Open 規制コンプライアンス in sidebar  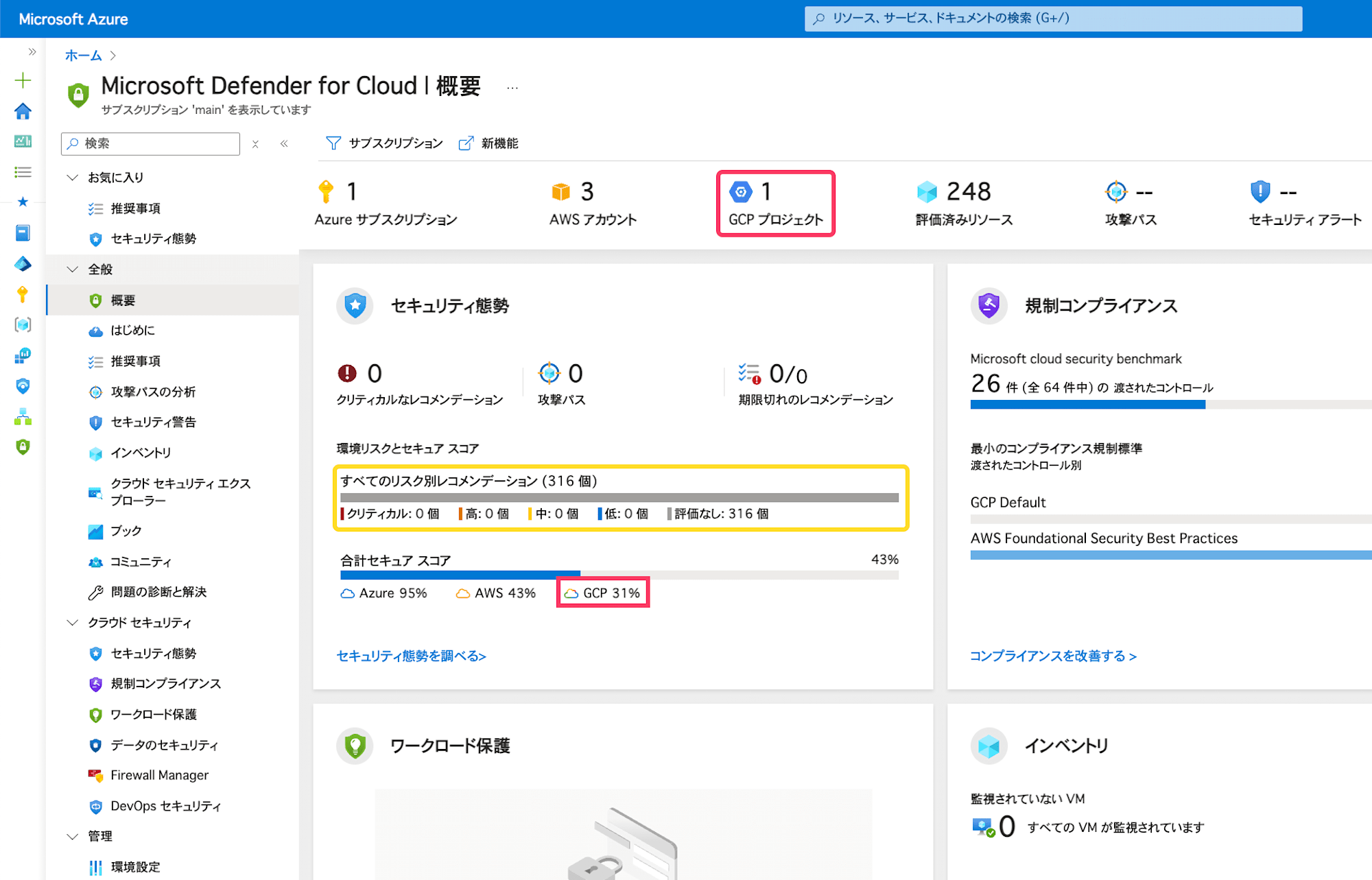click(x=165, y=684)
